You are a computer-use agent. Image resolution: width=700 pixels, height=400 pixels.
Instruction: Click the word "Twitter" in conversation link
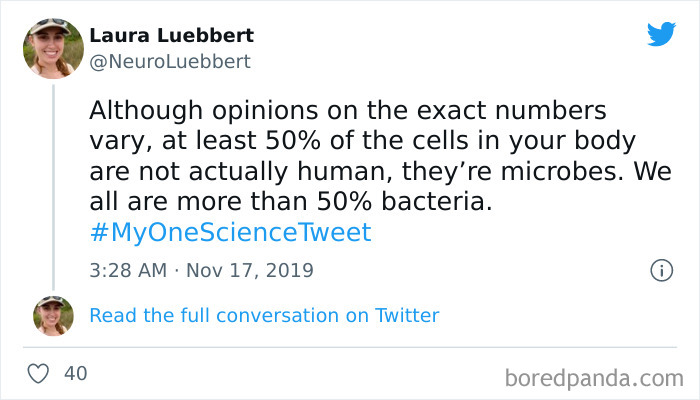point(407,316)
